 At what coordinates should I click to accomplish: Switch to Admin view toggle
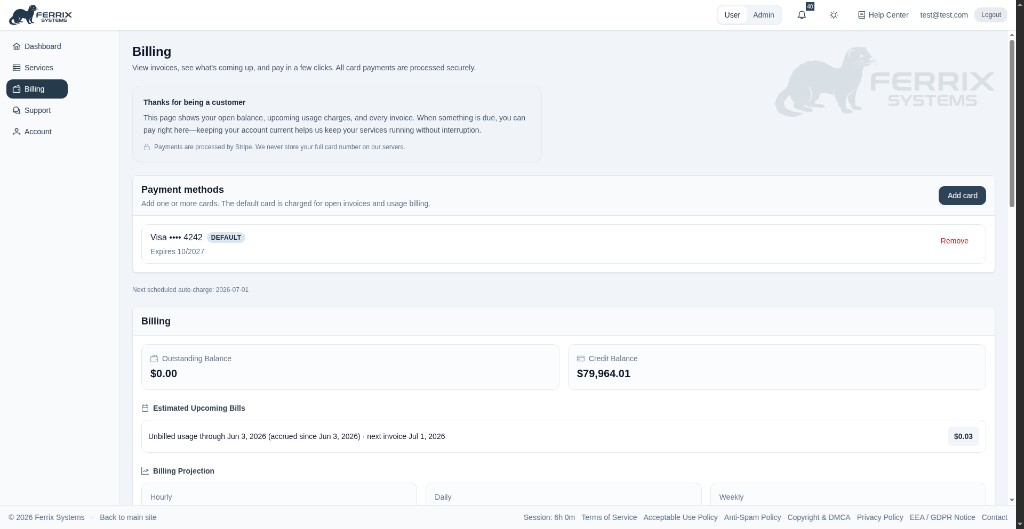[763, 15]
